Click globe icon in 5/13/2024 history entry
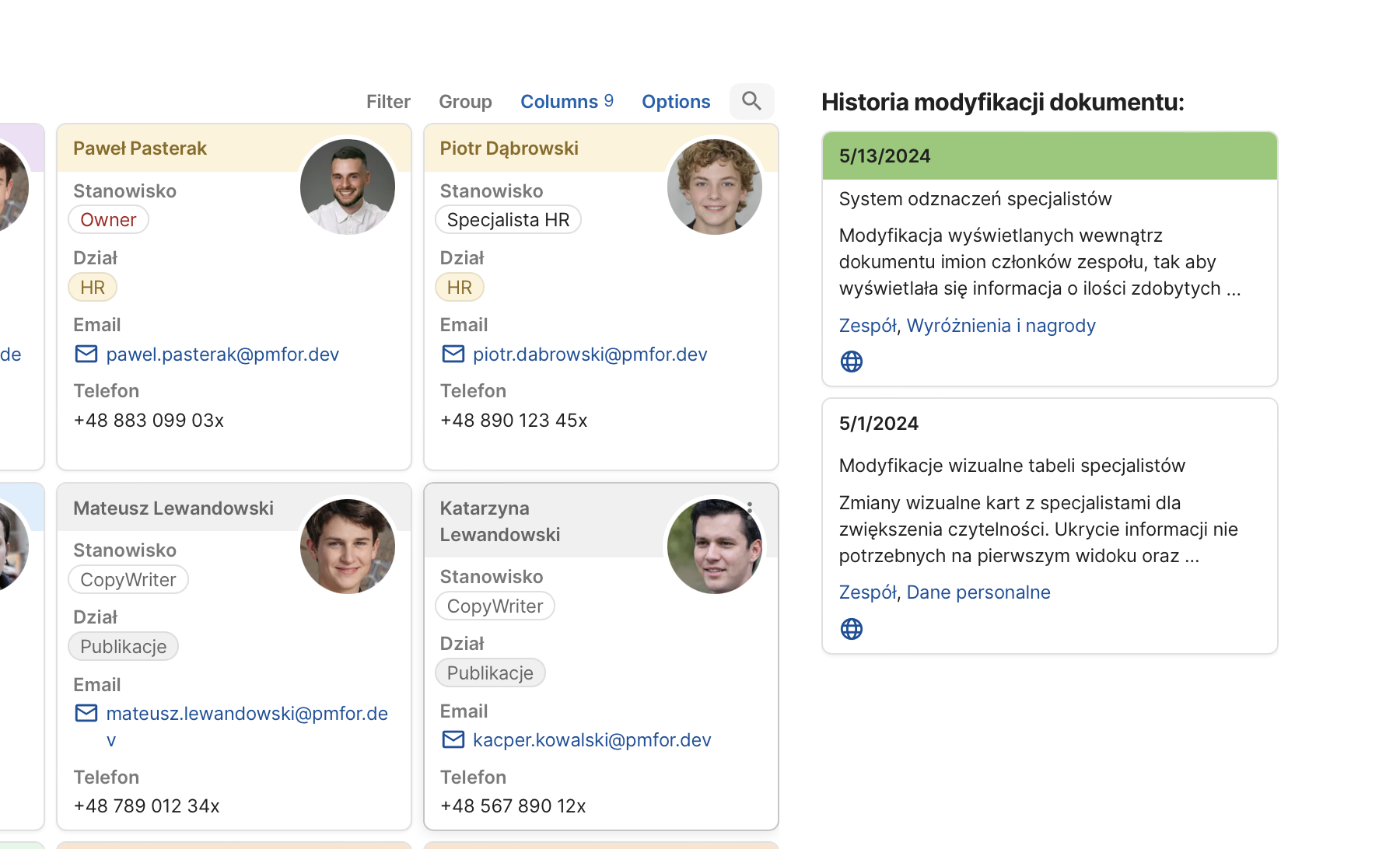 tap(852, 362)
